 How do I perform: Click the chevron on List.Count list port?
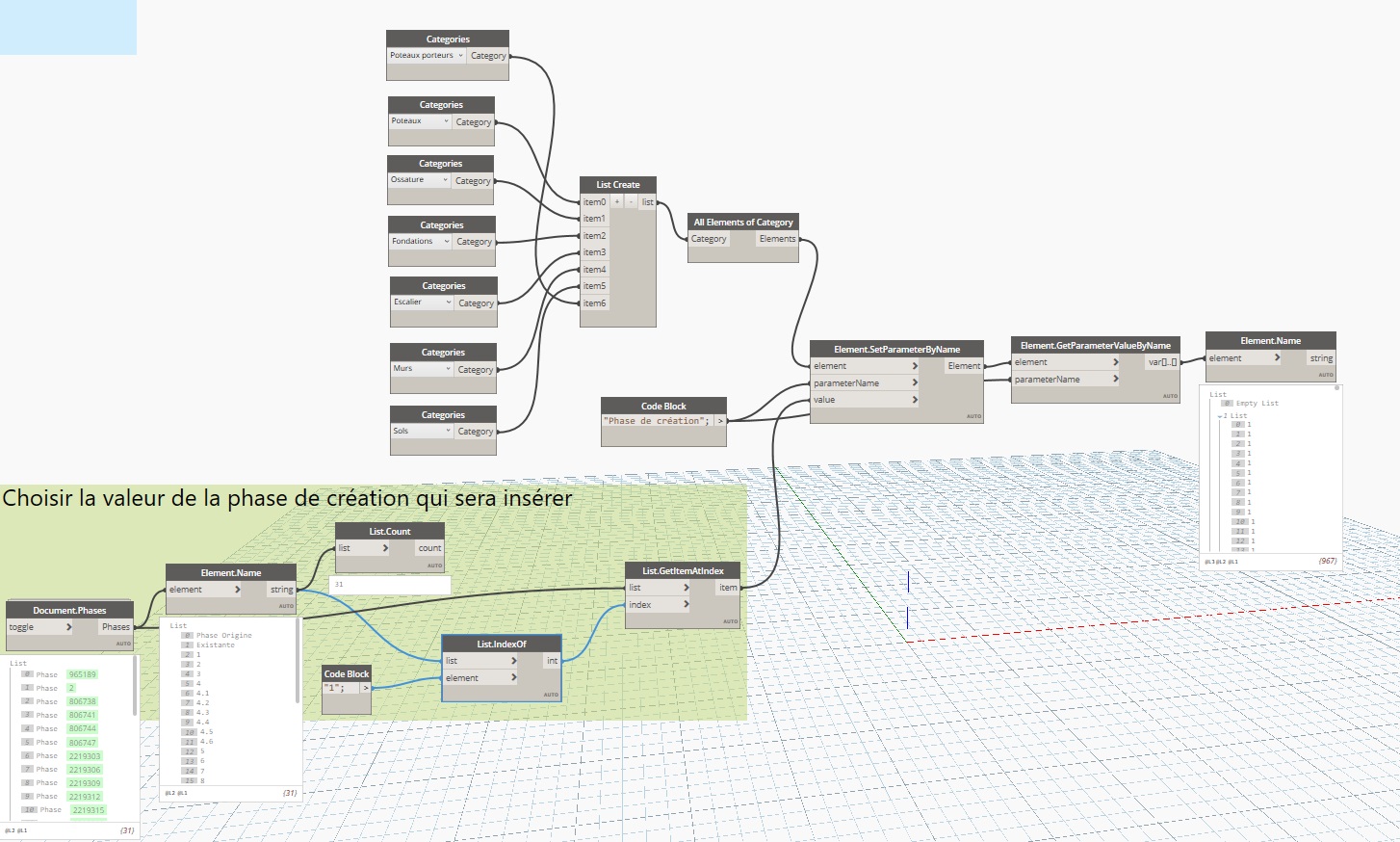[385, 548]
